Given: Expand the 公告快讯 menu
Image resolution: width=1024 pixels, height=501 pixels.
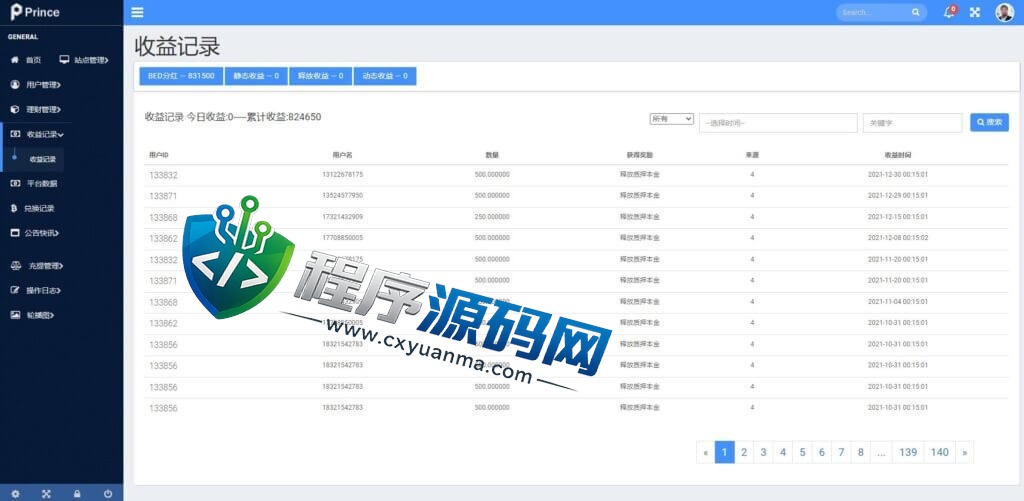Looking at the screenshot, I should click(37, 233).
